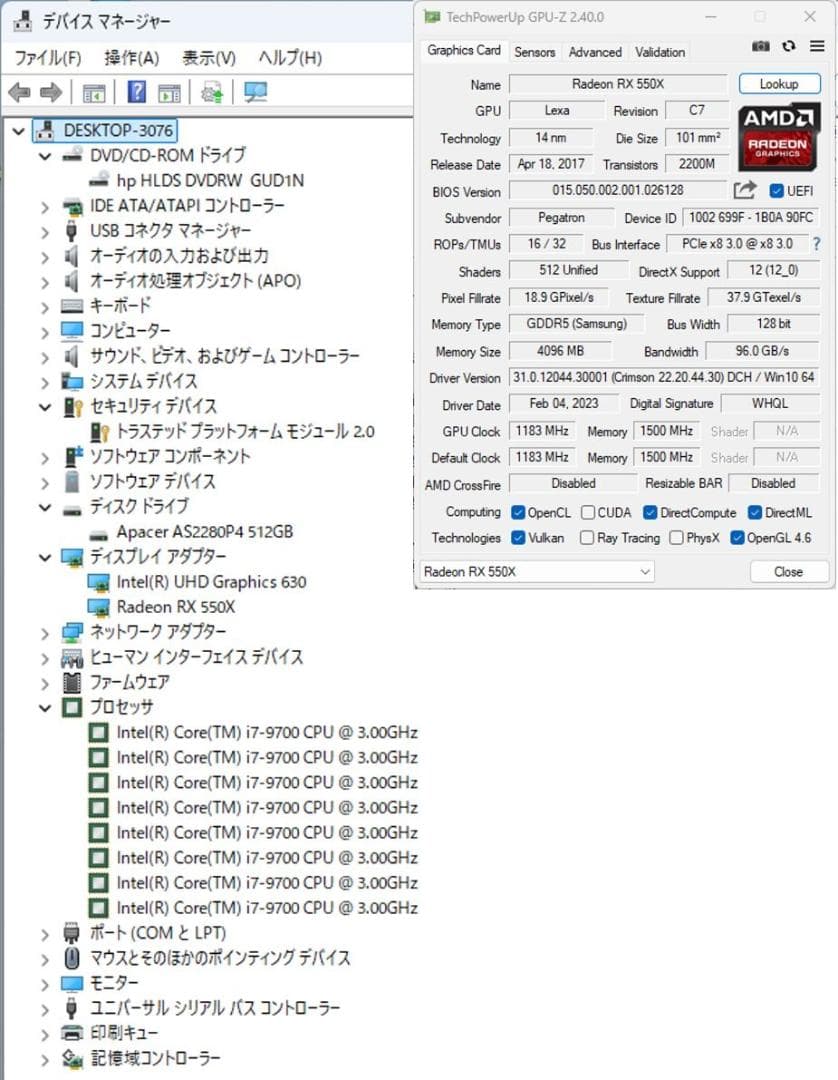Click the Driver Version field

click(x=664, y=377)
